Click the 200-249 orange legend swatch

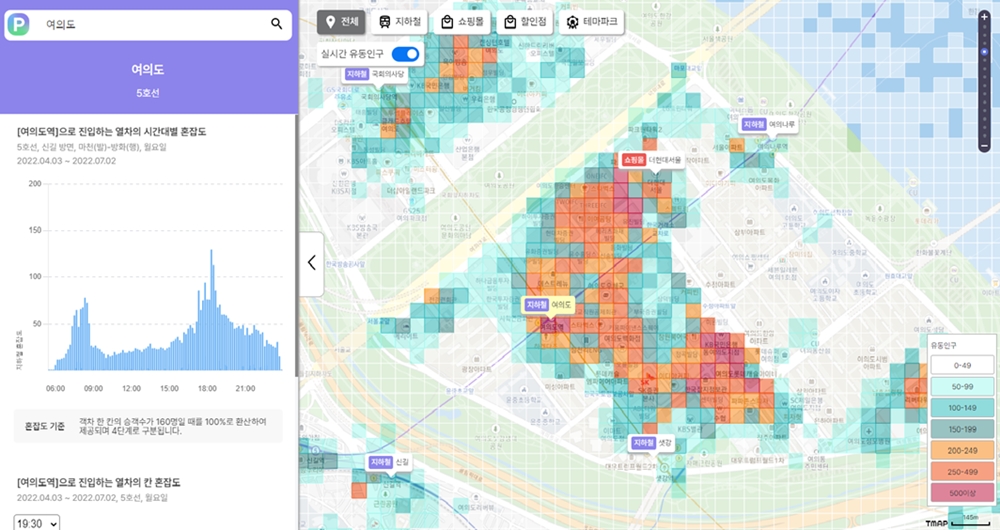pos(960,452)
